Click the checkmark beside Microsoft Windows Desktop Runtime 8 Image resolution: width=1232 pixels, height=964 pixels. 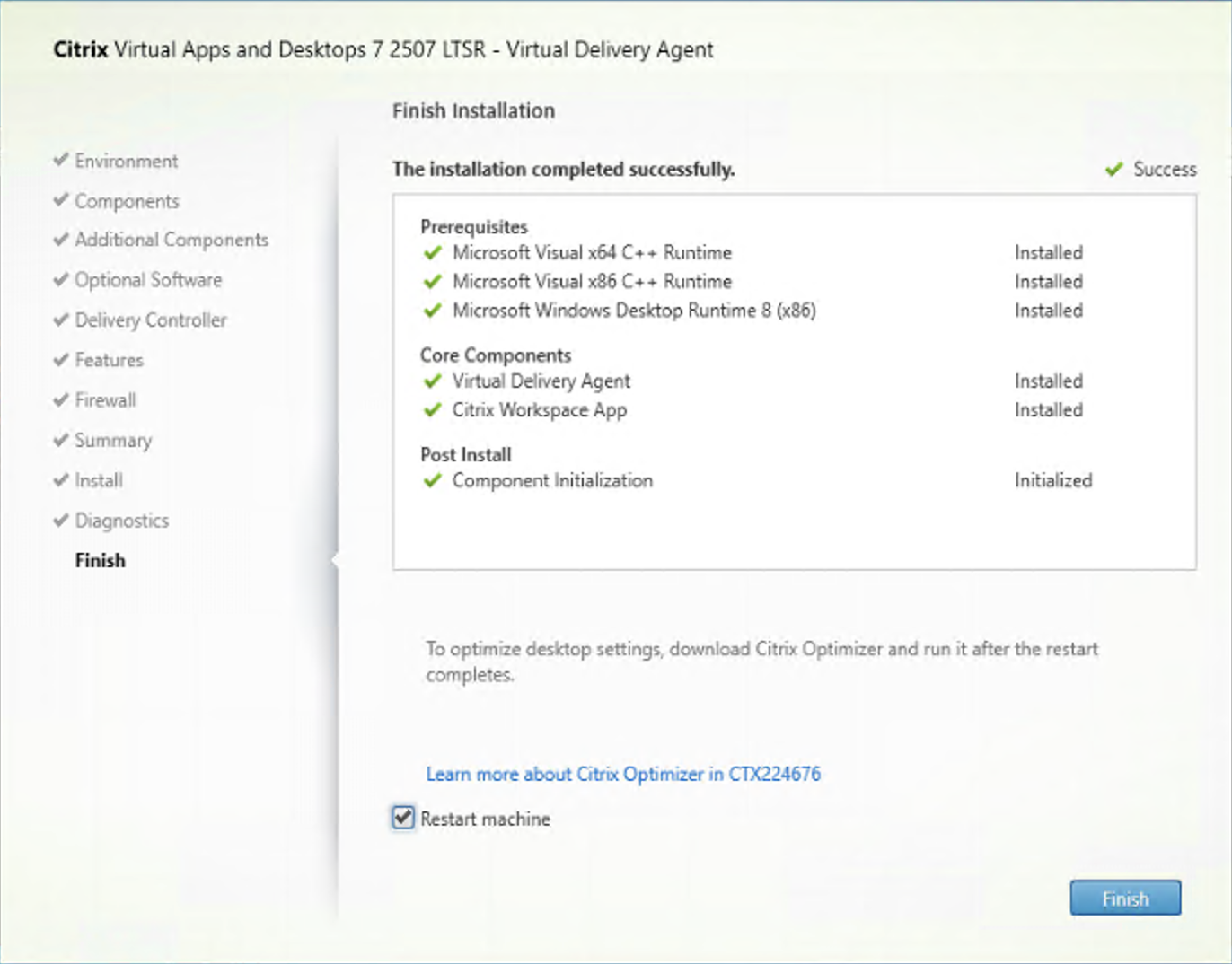[x=432, y=311]
